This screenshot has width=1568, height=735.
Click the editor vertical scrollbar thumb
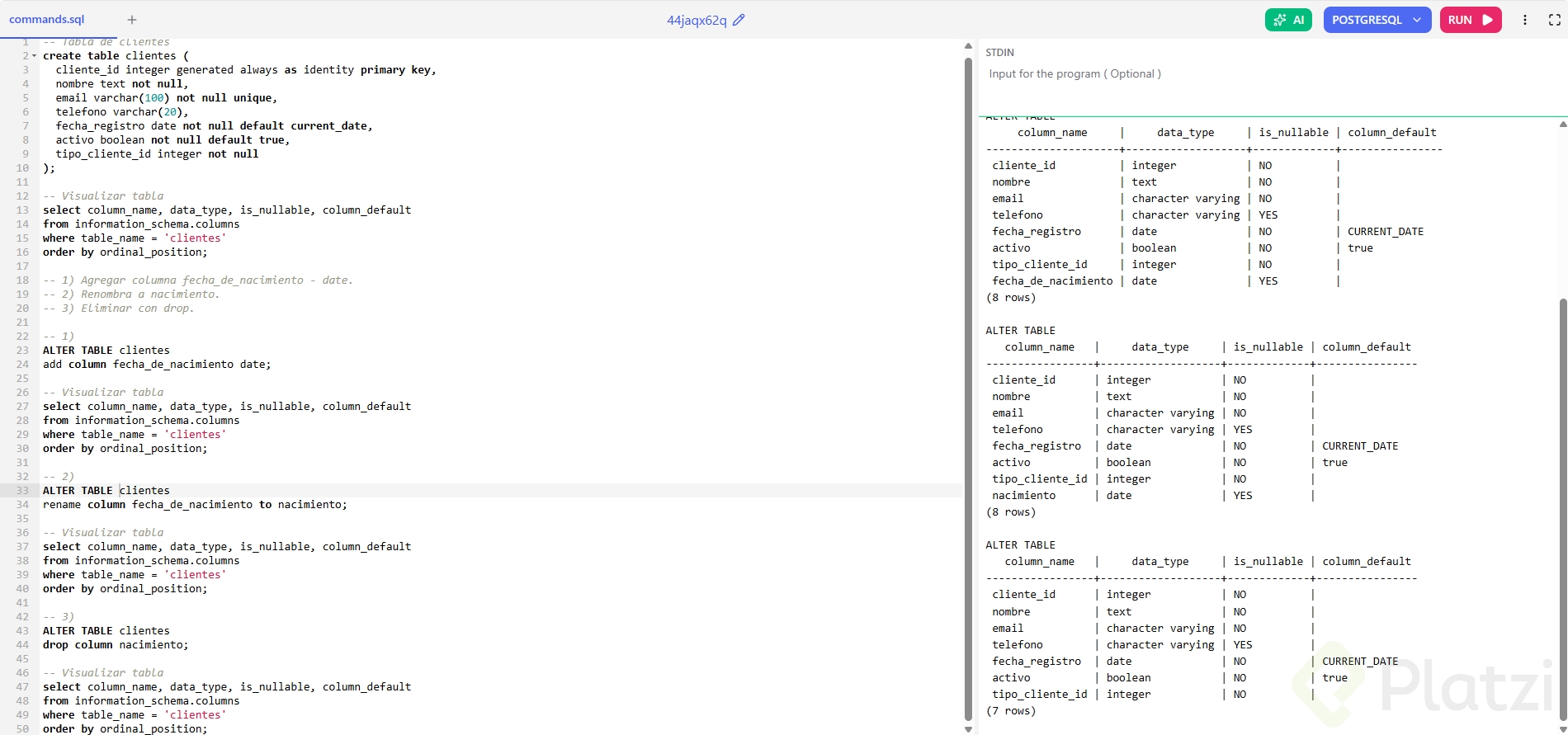968,388
